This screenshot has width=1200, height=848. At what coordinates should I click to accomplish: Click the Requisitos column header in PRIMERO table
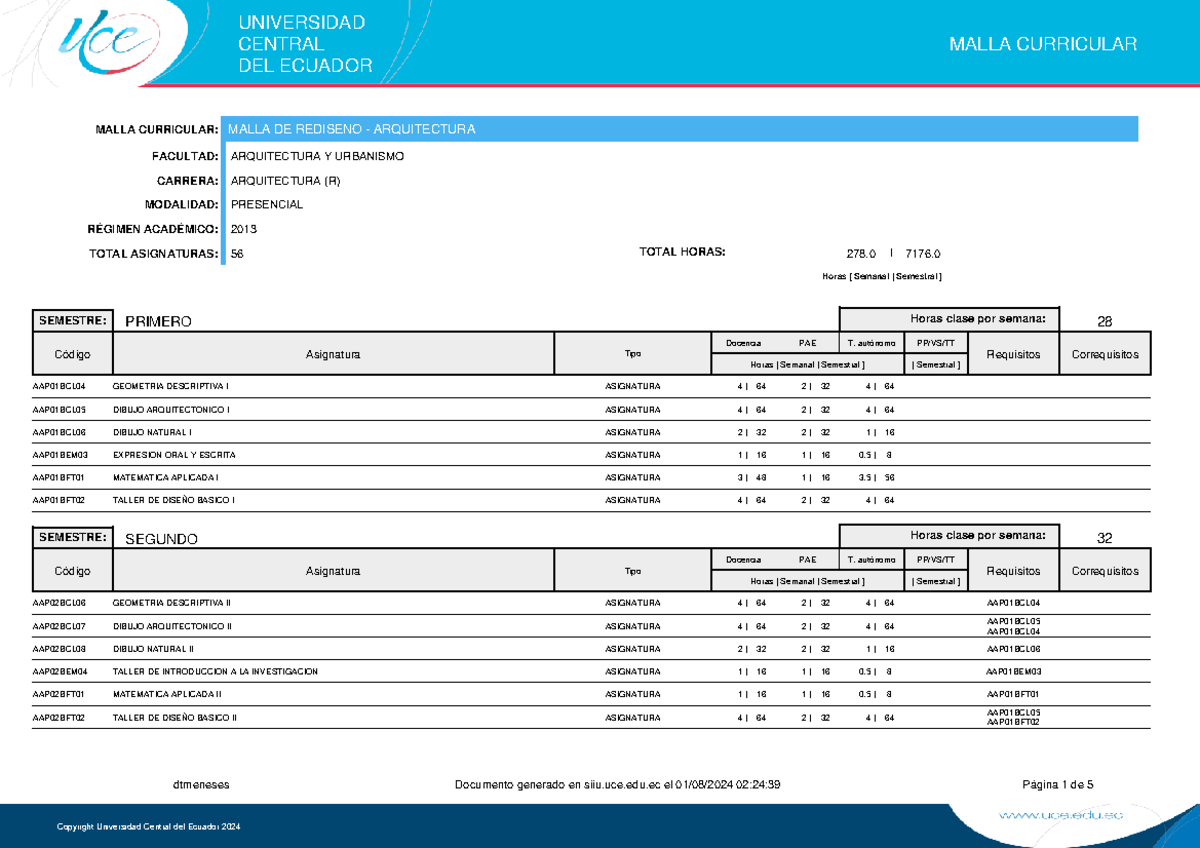pyautogui.click(x=1013, y=354)
